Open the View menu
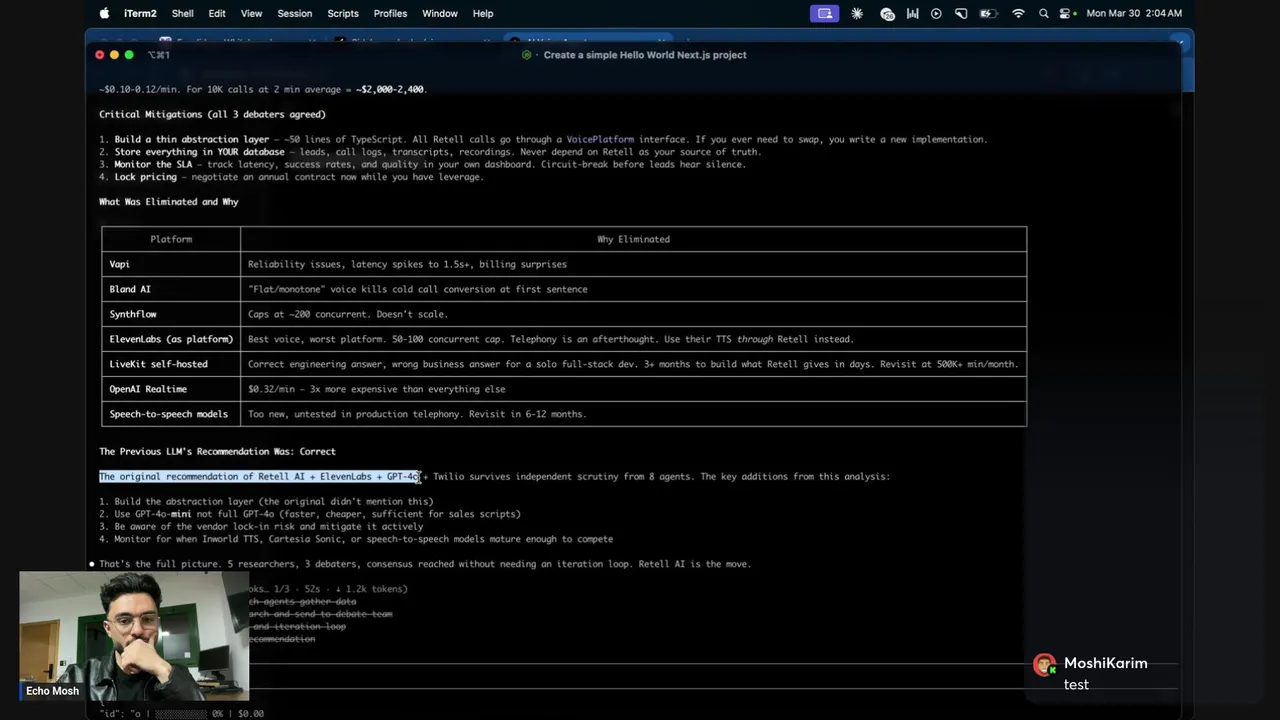The width and height of the screenshot is (1280, 720). tap(251, 13)
